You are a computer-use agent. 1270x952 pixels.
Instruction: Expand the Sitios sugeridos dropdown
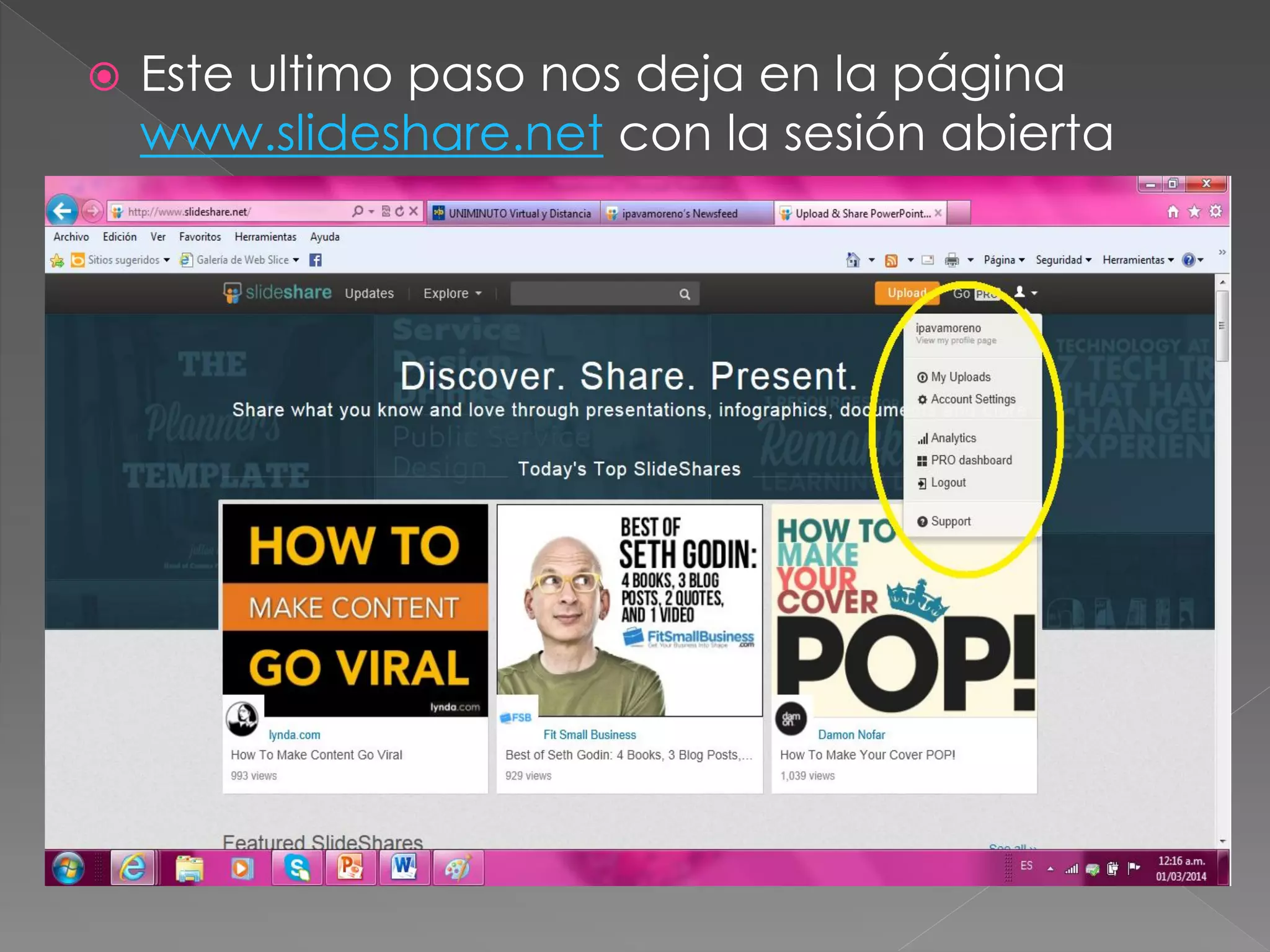167,260
